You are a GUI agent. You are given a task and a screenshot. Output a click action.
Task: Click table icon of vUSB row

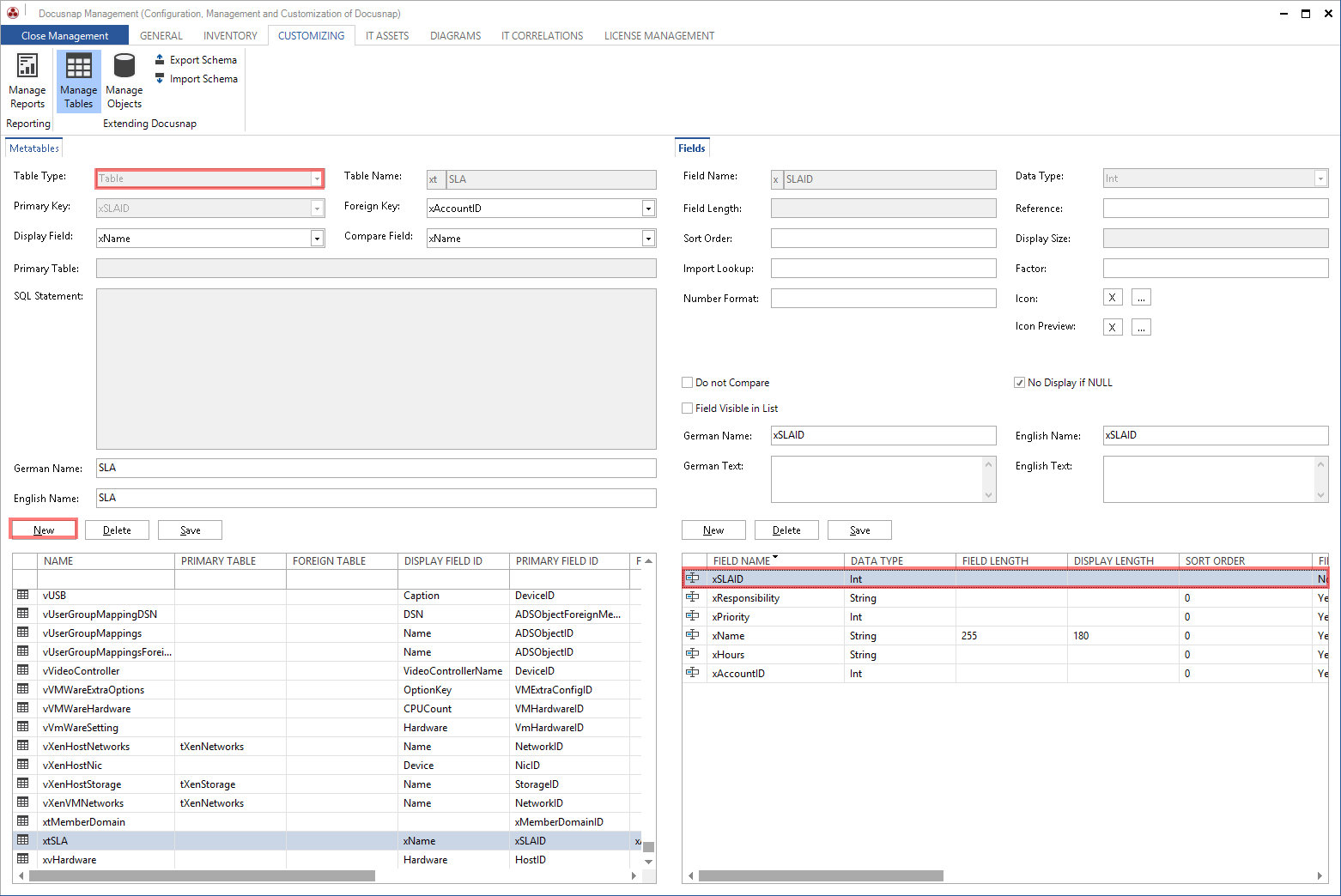23,595
